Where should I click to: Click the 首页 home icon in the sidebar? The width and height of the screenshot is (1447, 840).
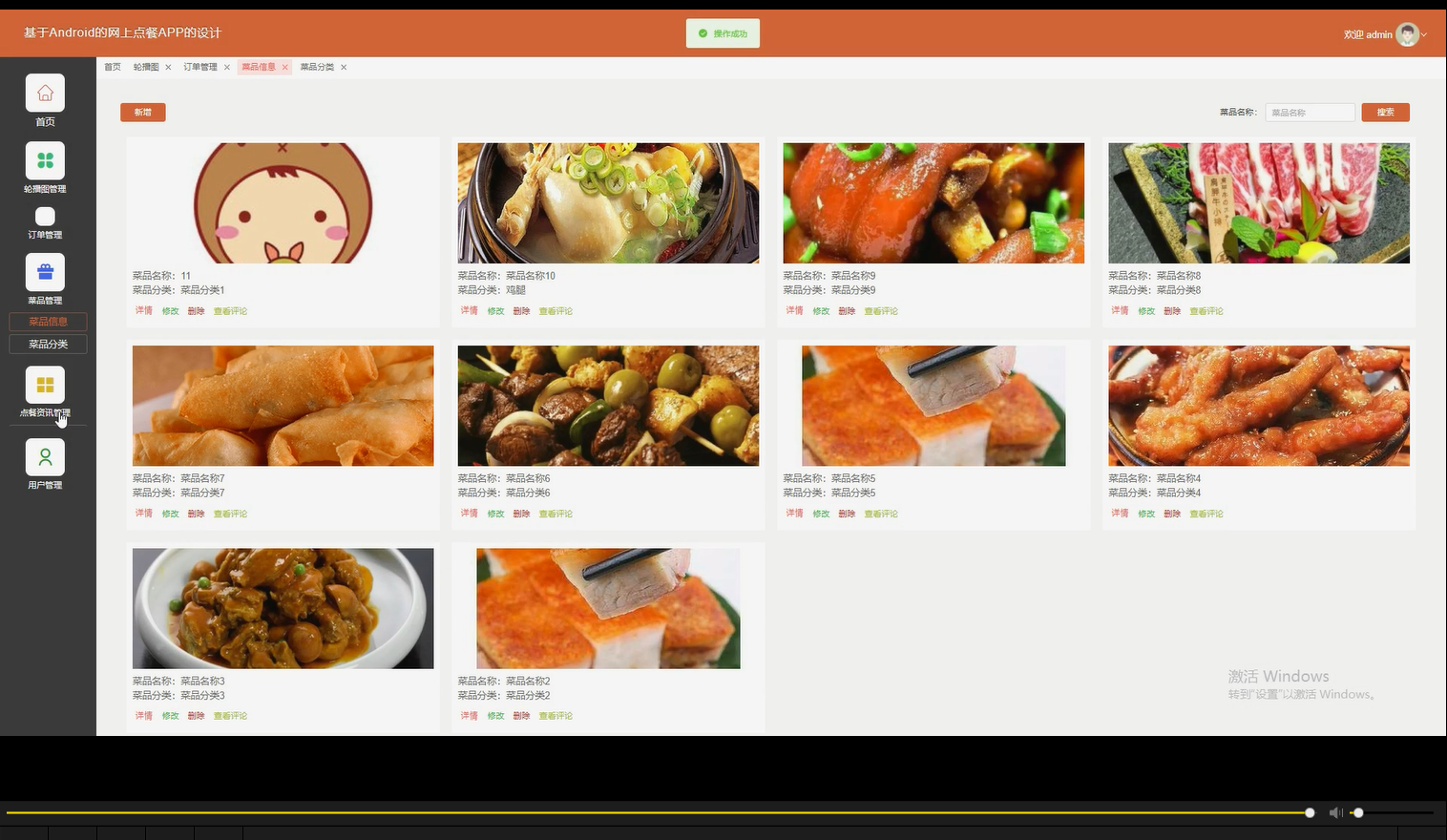click(45, 93)
